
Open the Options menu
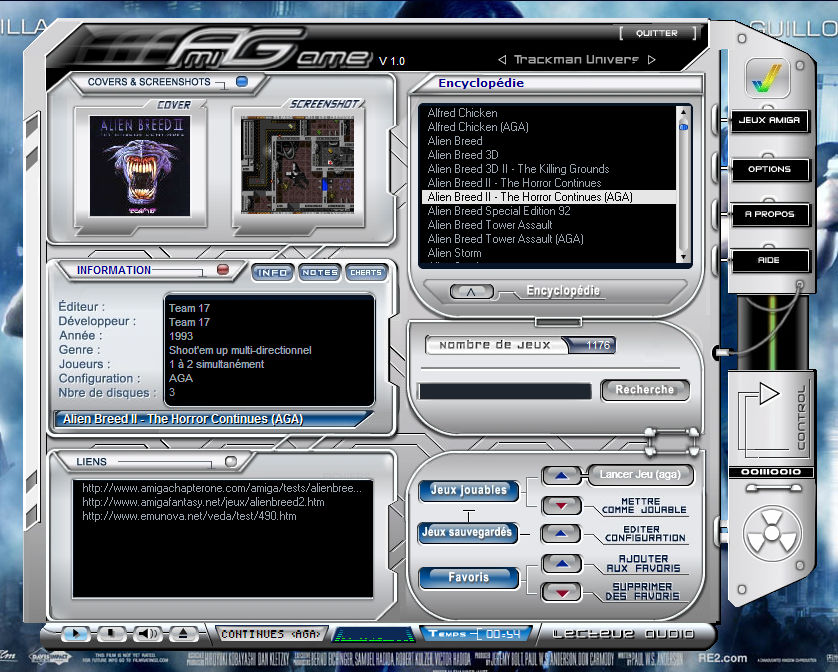(x=769, y=169)
